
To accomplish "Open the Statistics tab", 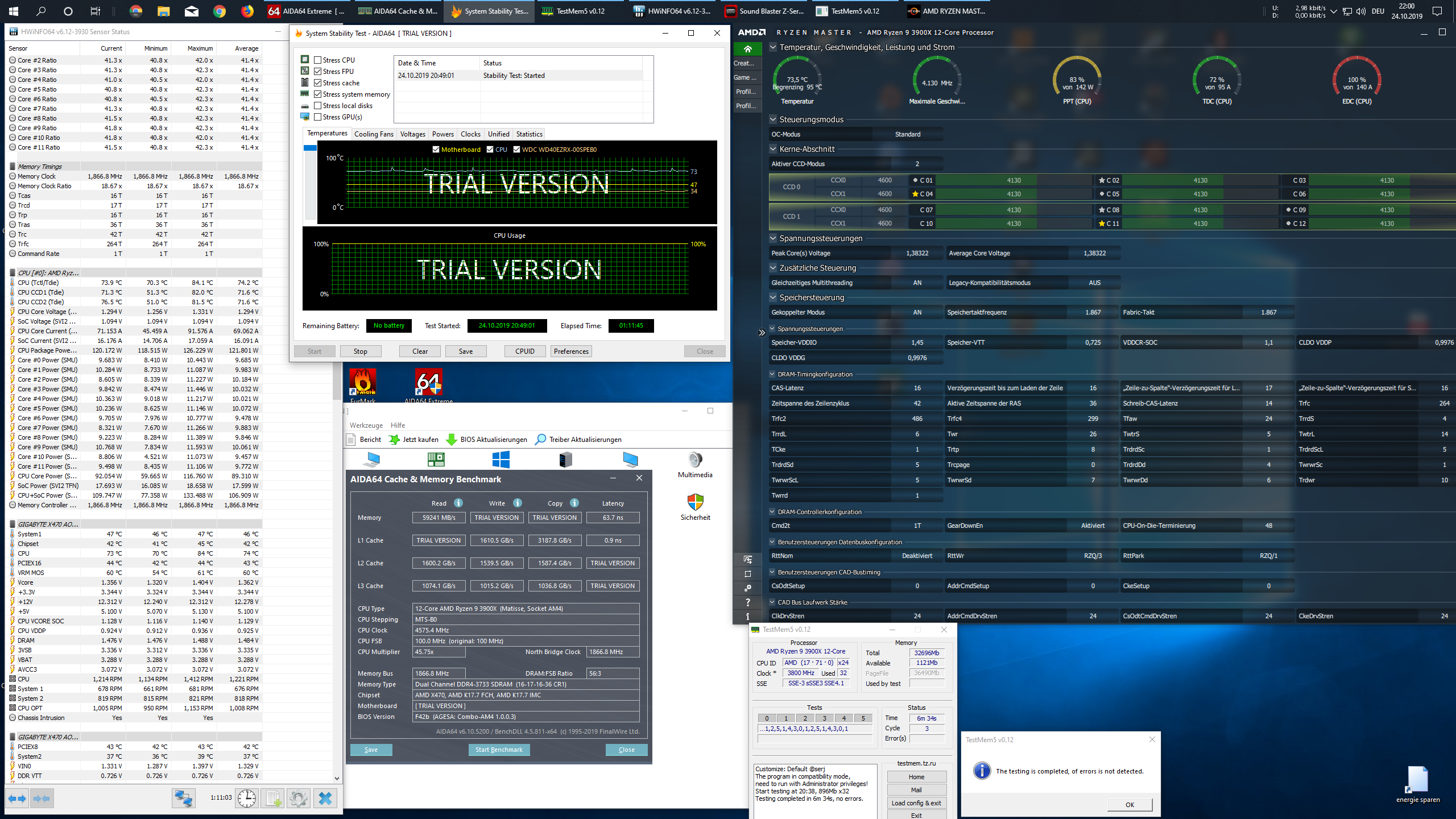I will tap(529, 134).
